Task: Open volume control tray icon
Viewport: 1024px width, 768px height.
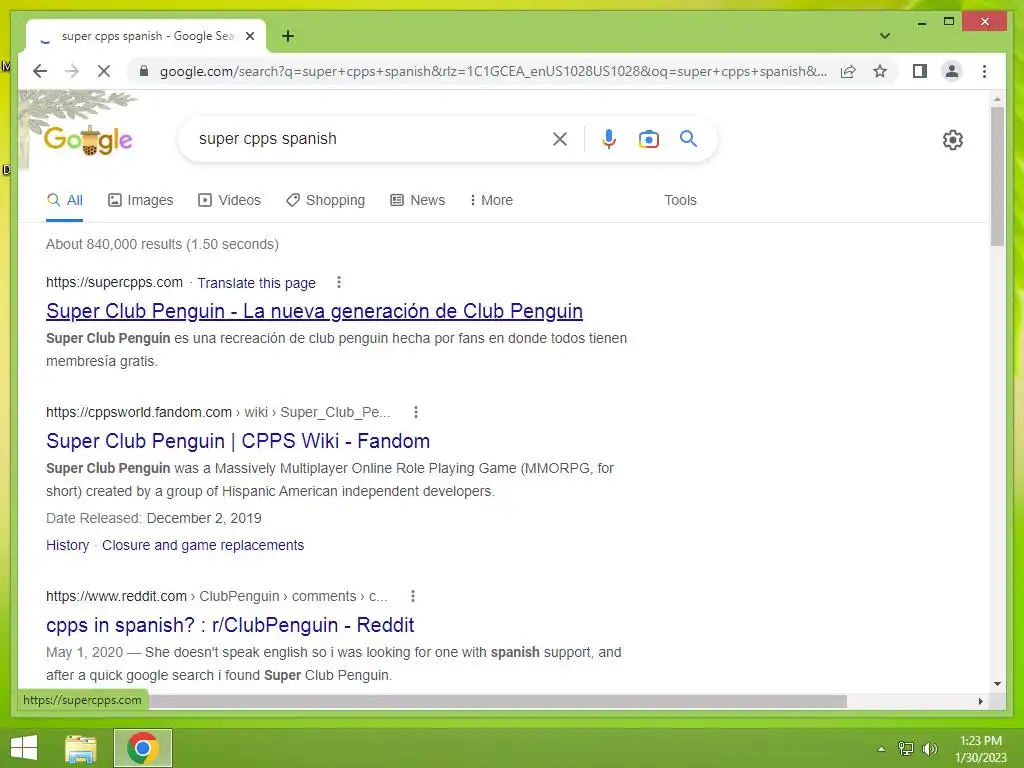Action: coord(929,749)
